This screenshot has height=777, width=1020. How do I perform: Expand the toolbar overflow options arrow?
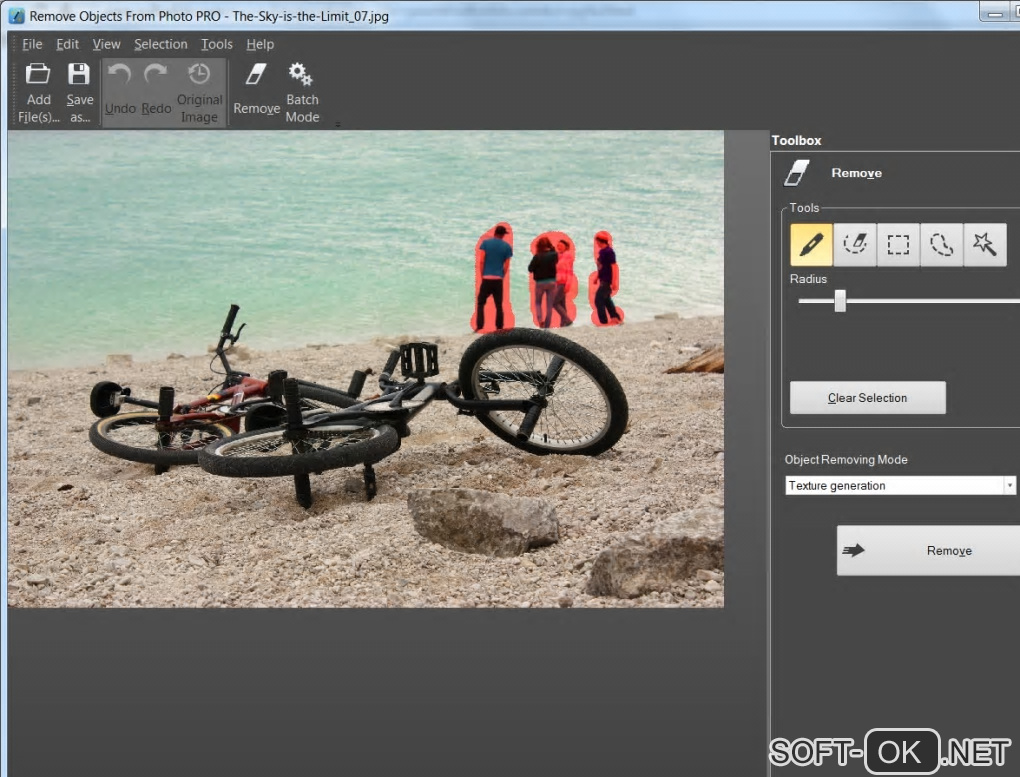[x=338, y=125]
